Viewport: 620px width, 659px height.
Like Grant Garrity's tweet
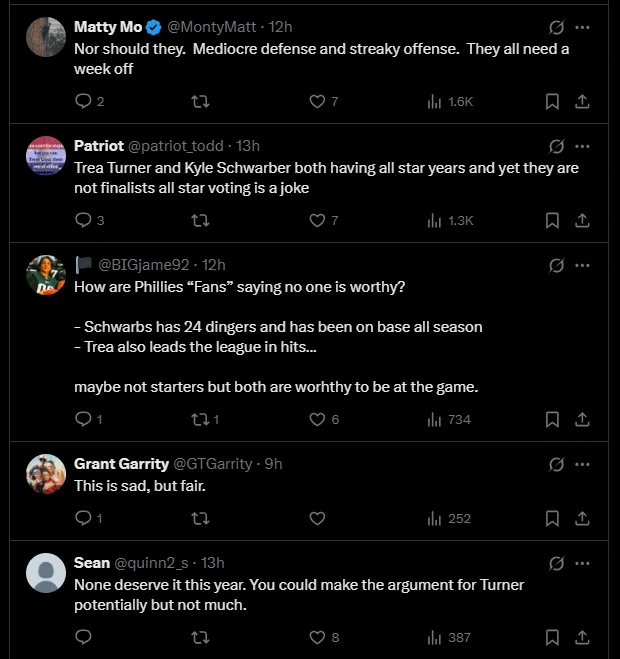coord(318,518)
